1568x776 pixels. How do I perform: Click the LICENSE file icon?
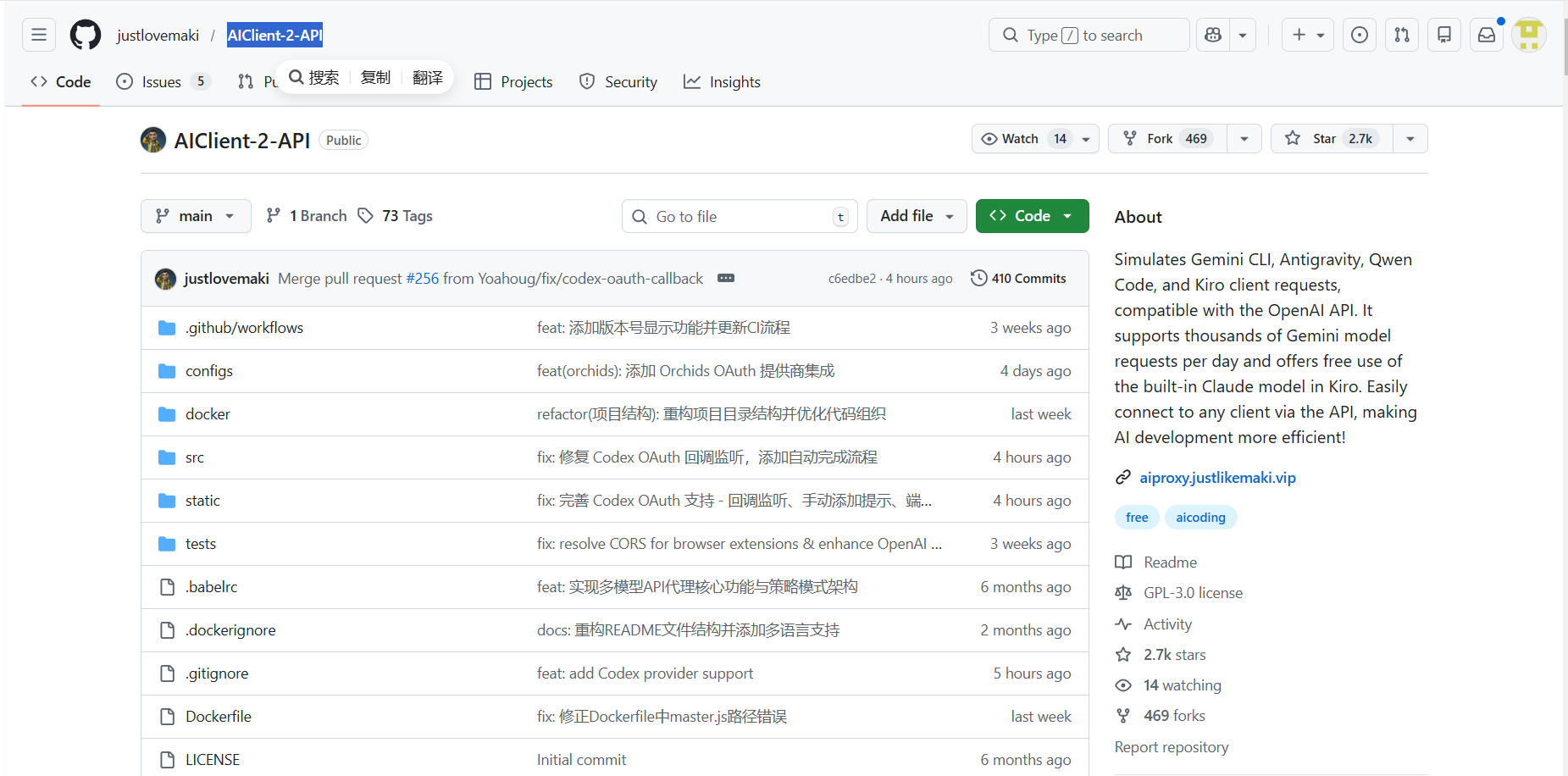[x=167, y=760]
